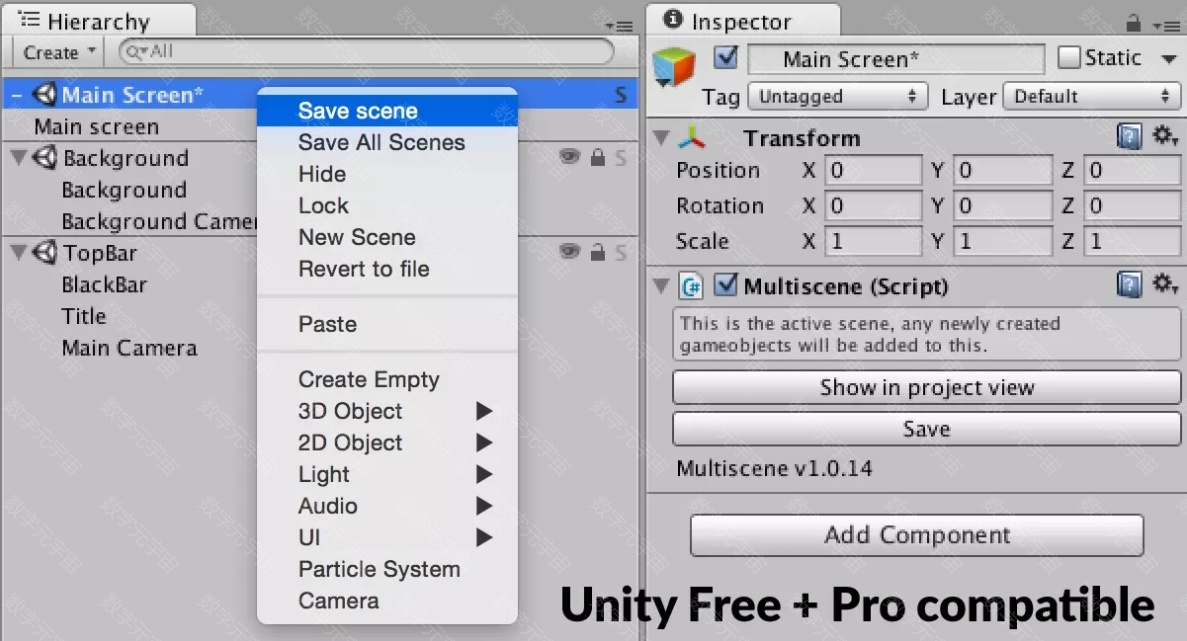Toggle the lock for Background scene
The image size is (1187, 641).
598,157
